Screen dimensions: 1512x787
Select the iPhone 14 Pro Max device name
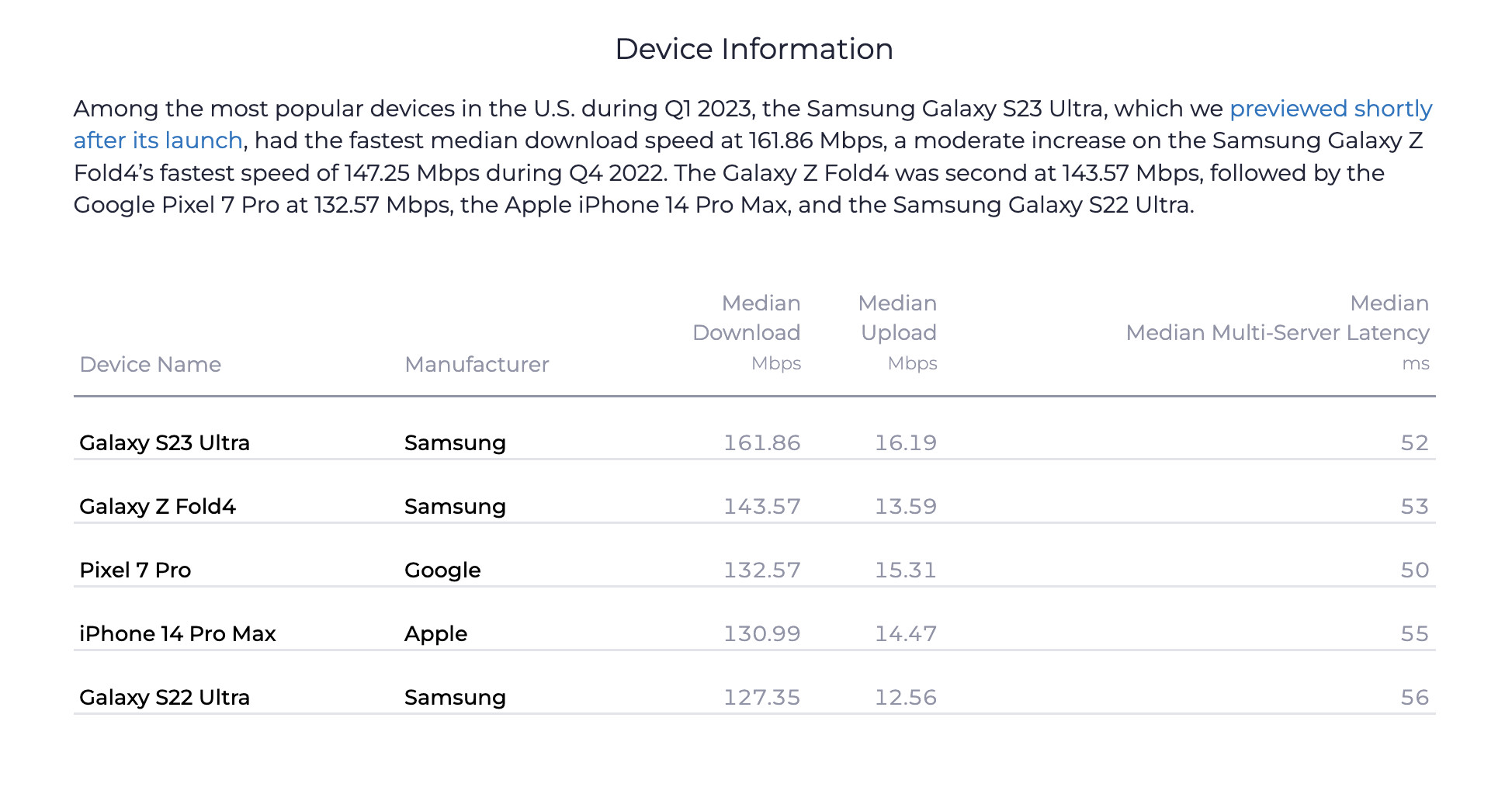point(177,633)
